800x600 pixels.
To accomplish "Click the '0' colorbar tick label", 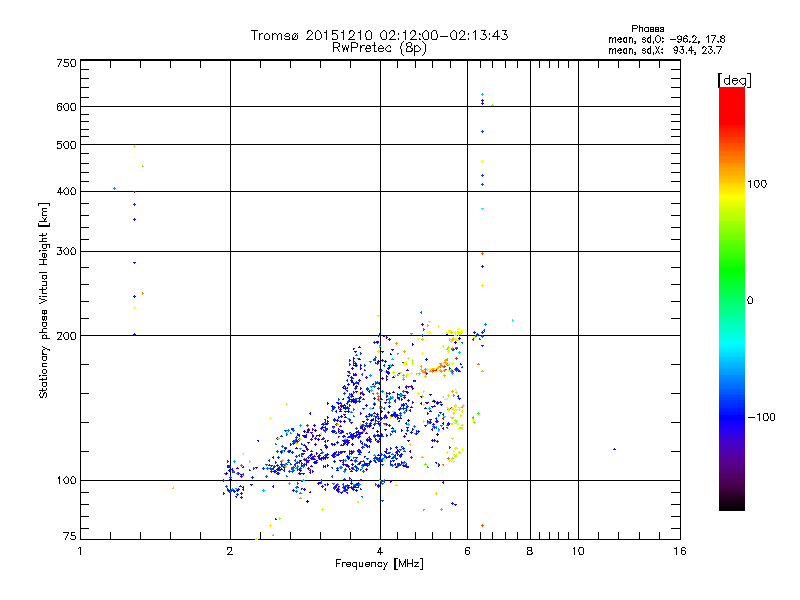I will [750, 300].
